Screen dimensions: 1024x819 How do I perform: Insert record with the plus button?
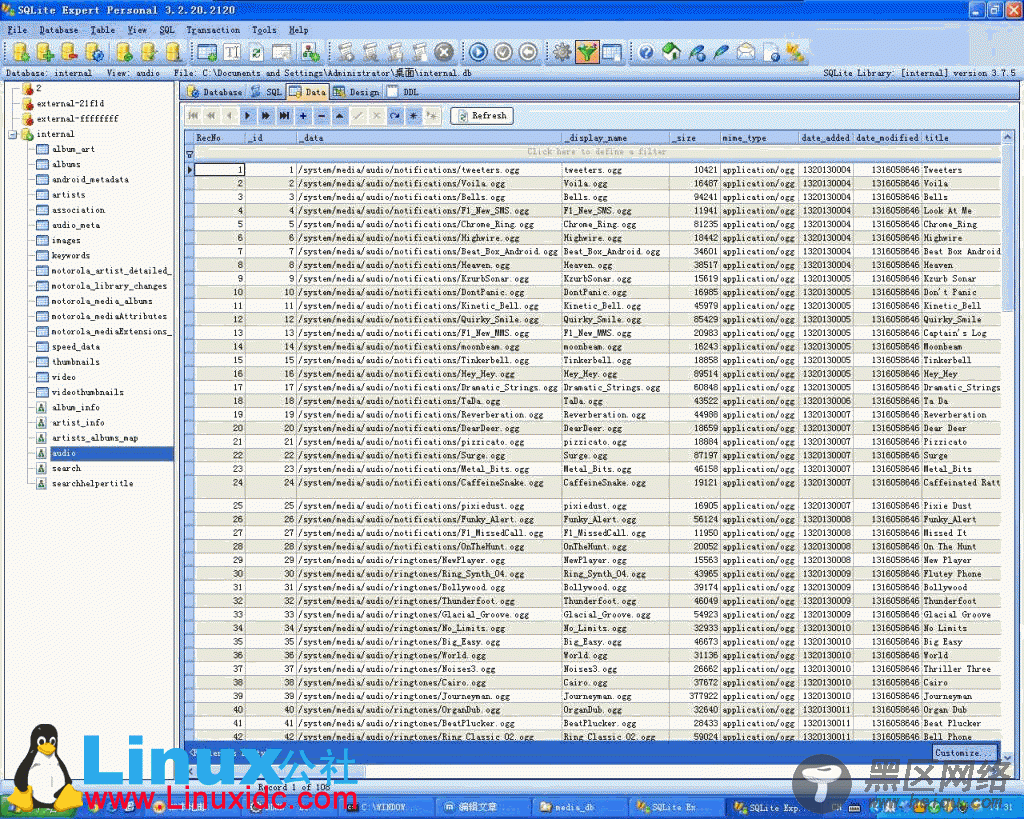[303, 116]
